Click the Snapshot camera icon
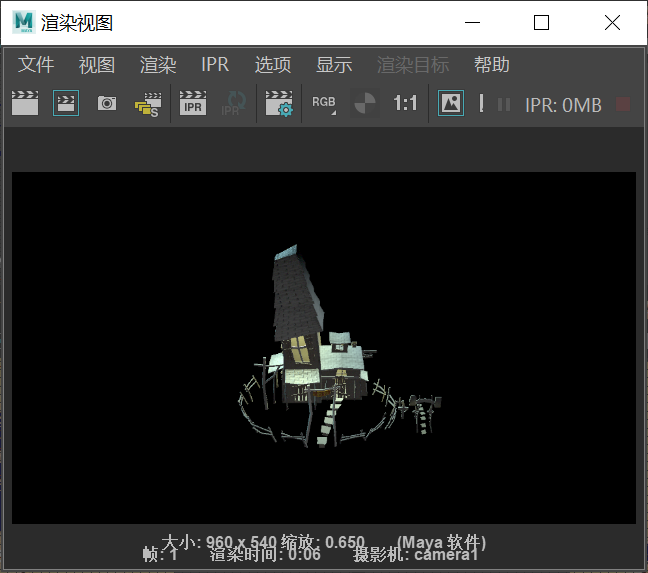648x573 pixels. point(107,103)
